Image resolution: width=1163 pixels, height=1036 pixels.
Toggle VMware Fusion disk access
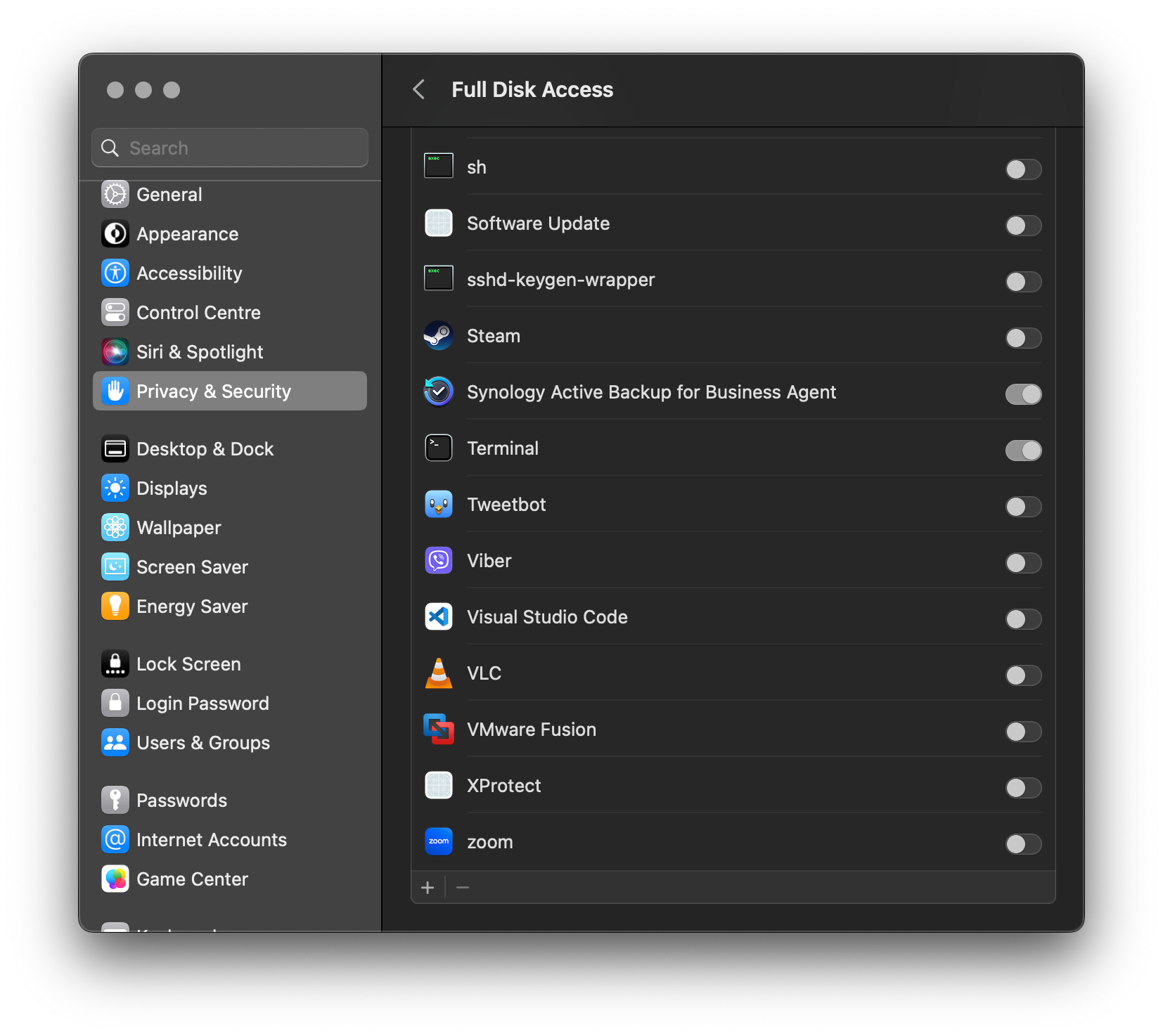tap(1023, 732)
